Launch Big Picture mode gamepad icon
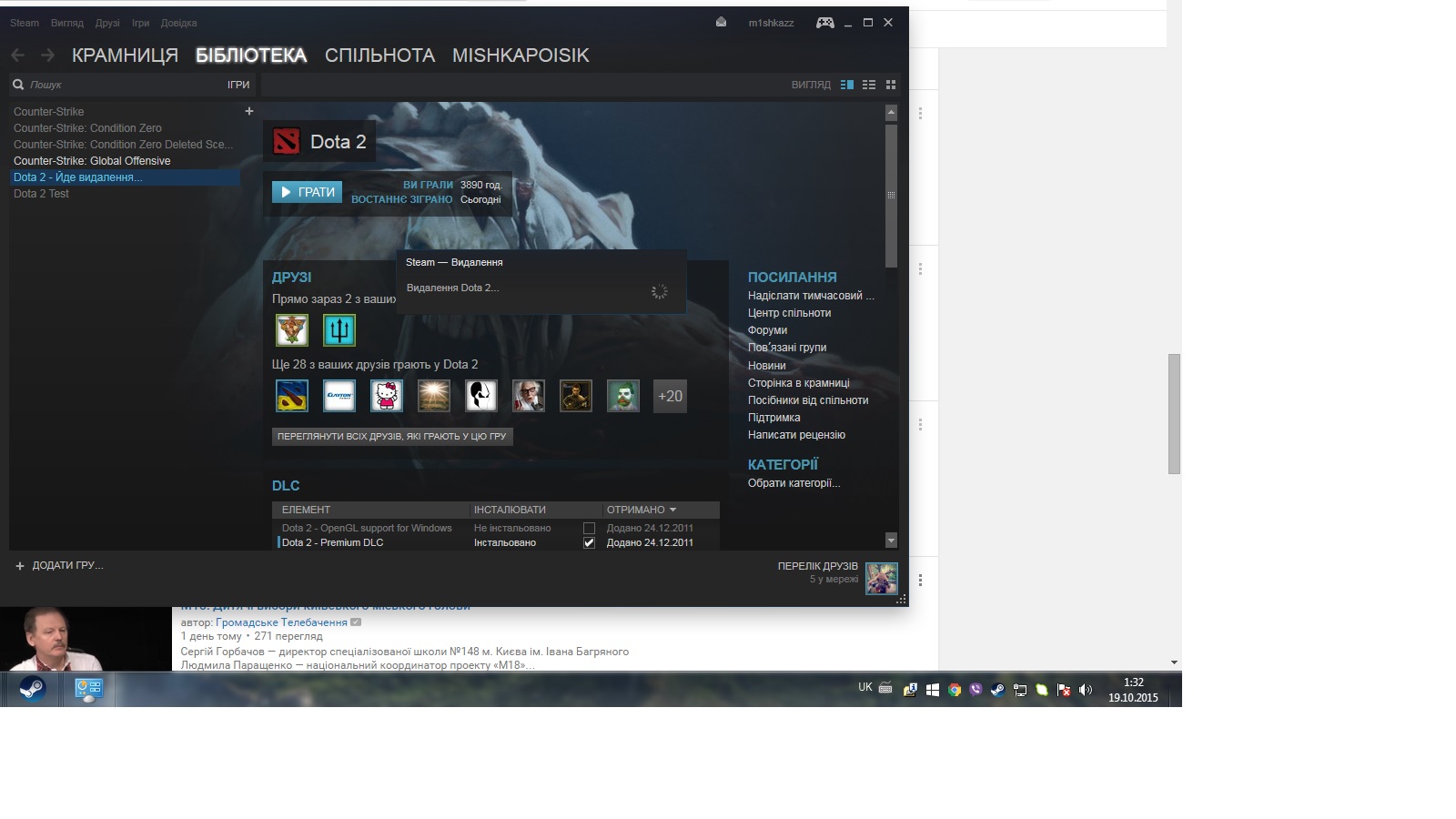Viewport: 1456px width, 819px height. point(824,22)
